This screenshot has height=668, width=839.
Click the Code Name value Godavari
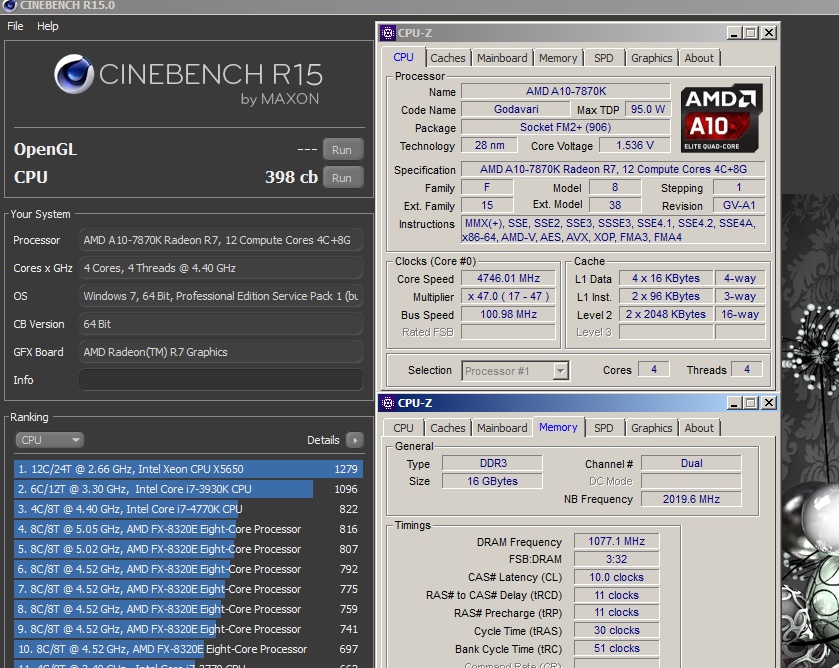pos(516,109)
